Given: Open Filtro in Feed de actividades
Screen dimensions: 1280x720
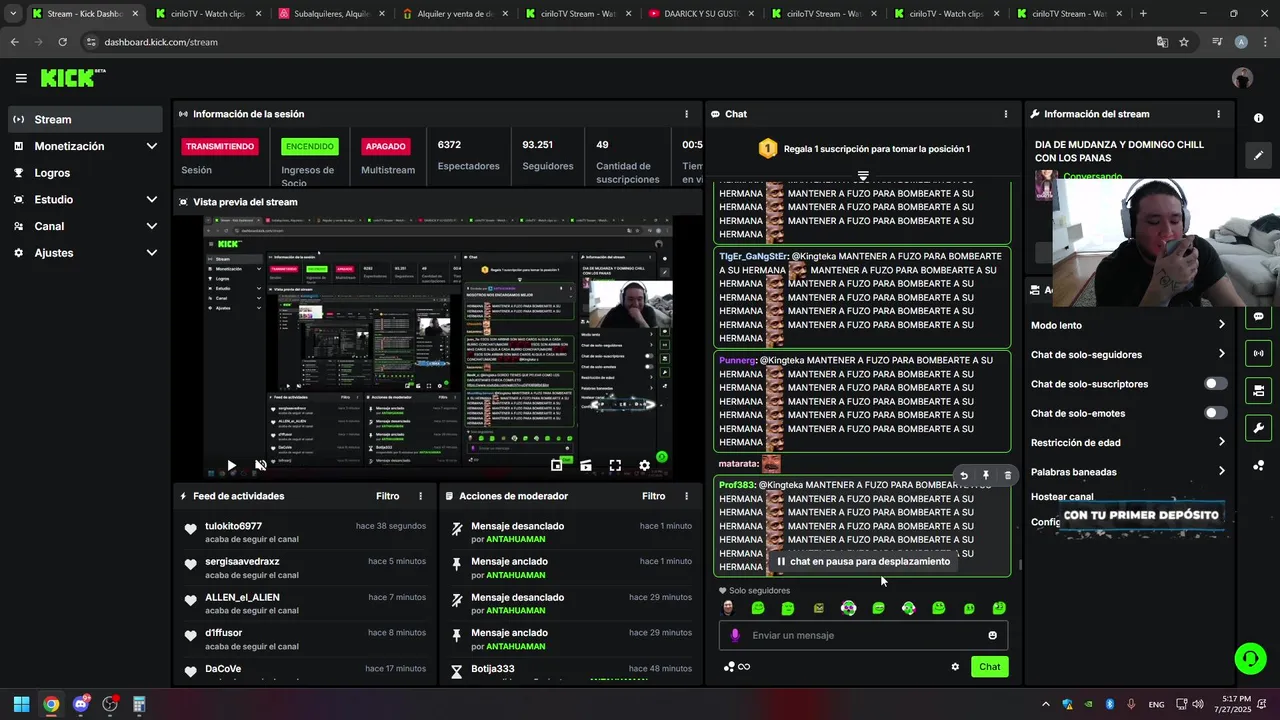Looking at the screenshot, I should click(387, 496).
